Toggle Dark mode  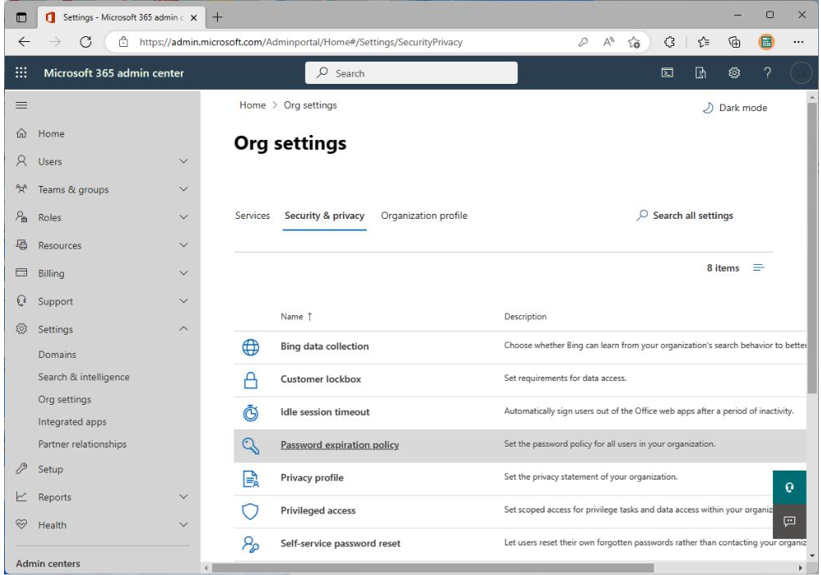735,108
